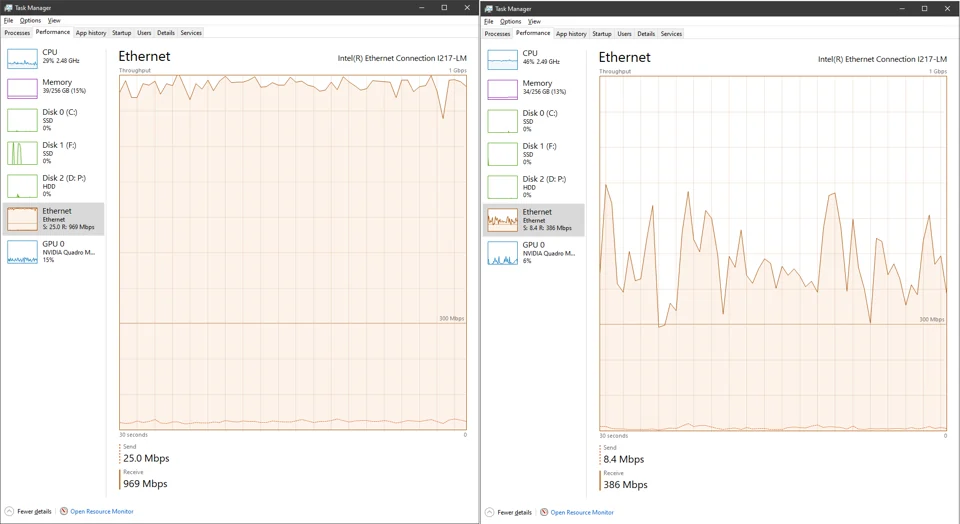960x524 pixels.
Task: Click Fewer details in left Task Manager
Action: point(28,512)
